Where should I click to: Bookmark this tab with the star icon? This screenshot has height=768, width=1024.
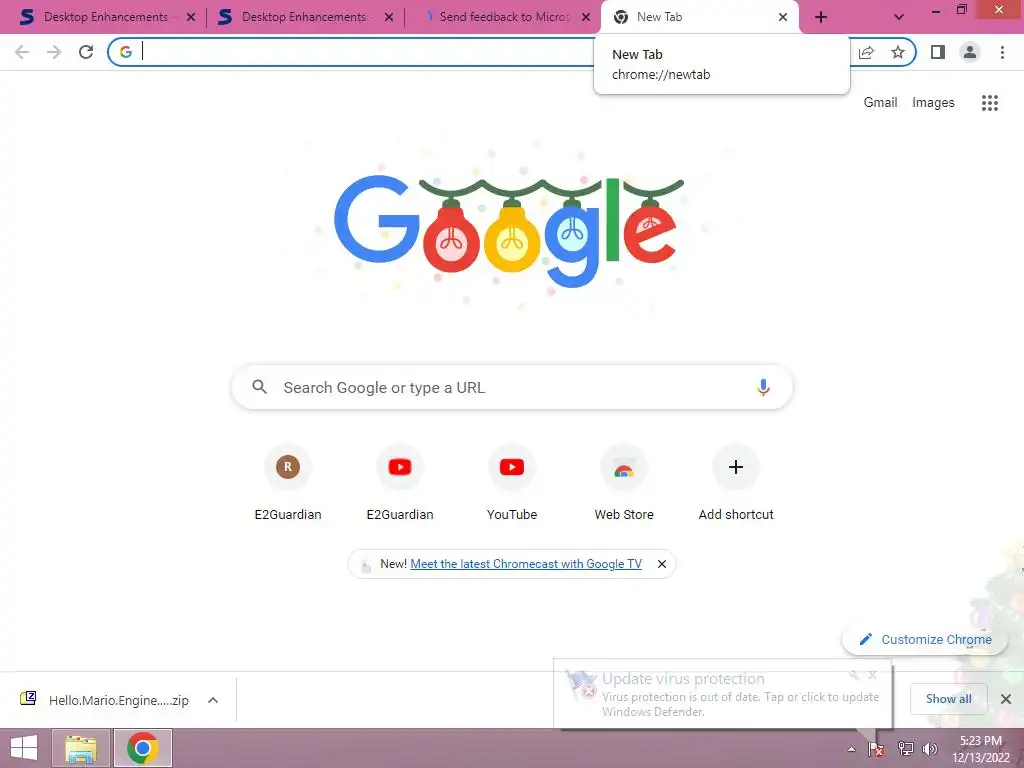898,52
